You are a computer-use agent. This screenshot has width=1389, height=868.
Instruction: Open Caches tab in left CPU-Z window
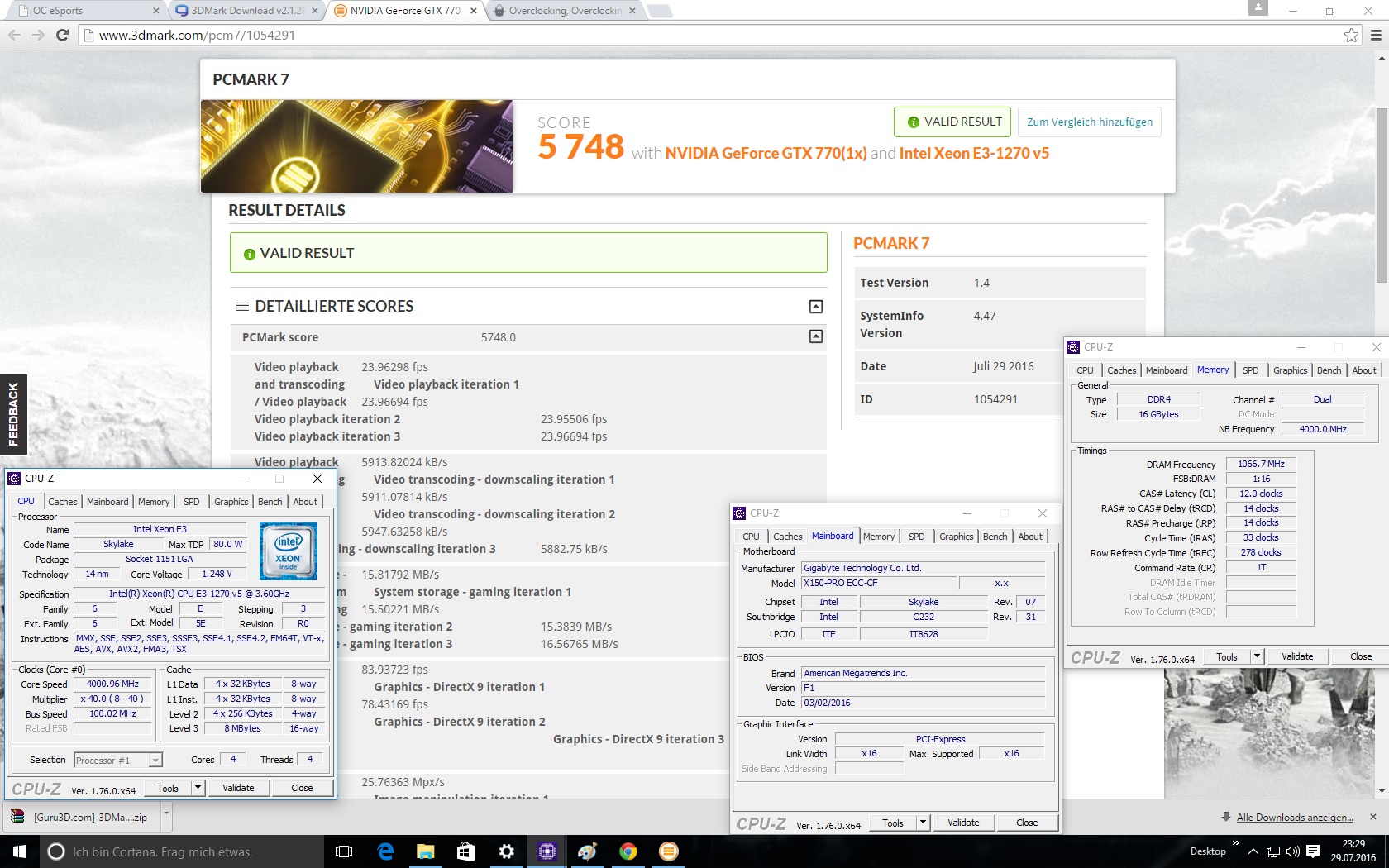coord(62,502)
